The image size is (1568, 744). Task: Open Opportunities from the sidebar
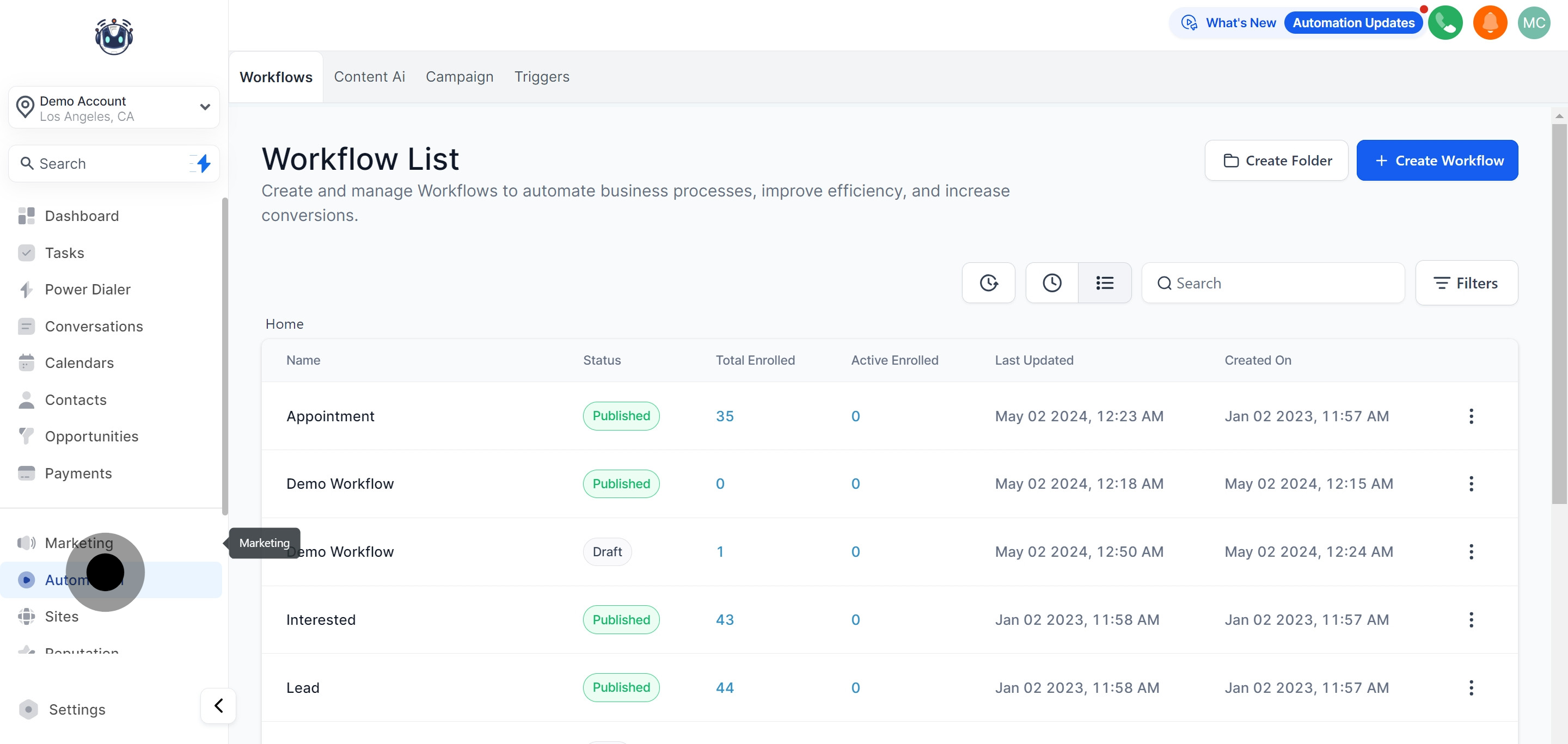click(x=91, y=436)
